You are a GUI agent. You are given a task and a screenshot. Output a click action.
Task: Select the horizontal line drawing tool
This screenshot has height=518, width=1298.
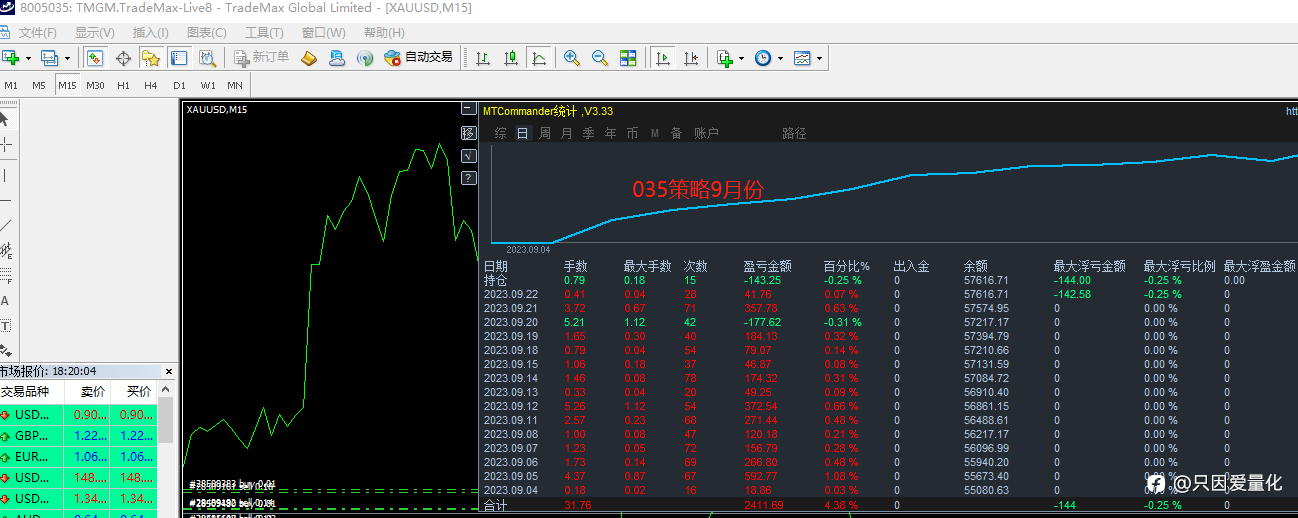coord(5,201)
